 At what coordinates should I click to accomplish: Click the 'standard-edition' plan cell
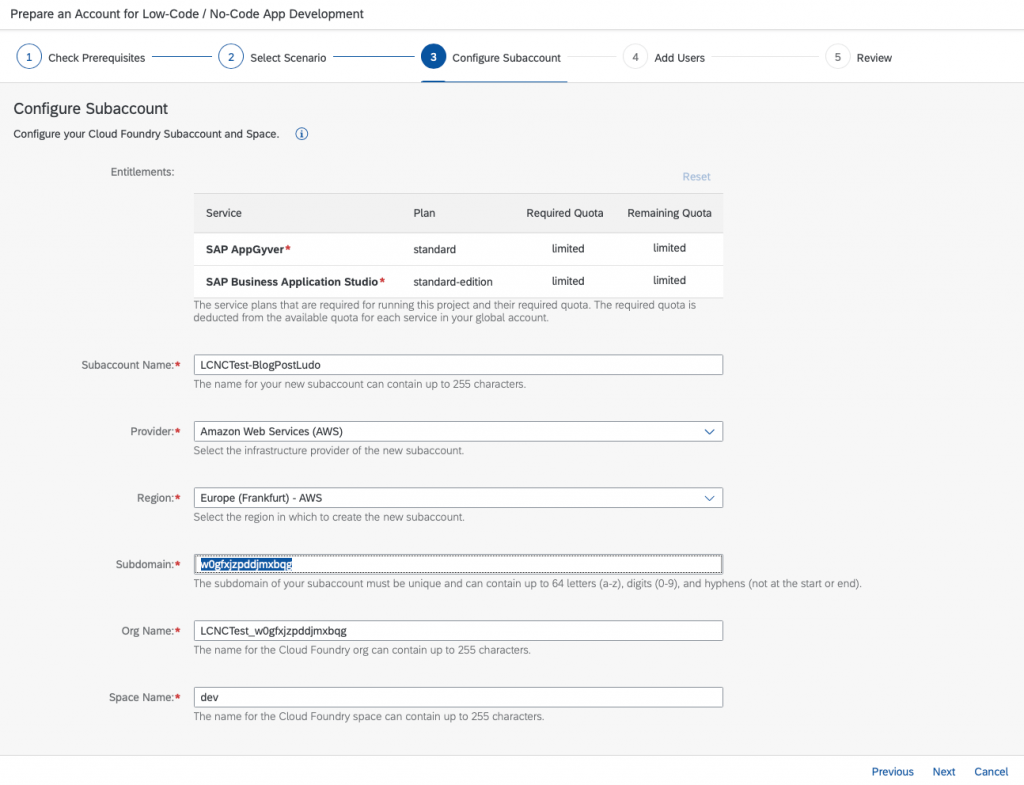(x=453, y=282)
